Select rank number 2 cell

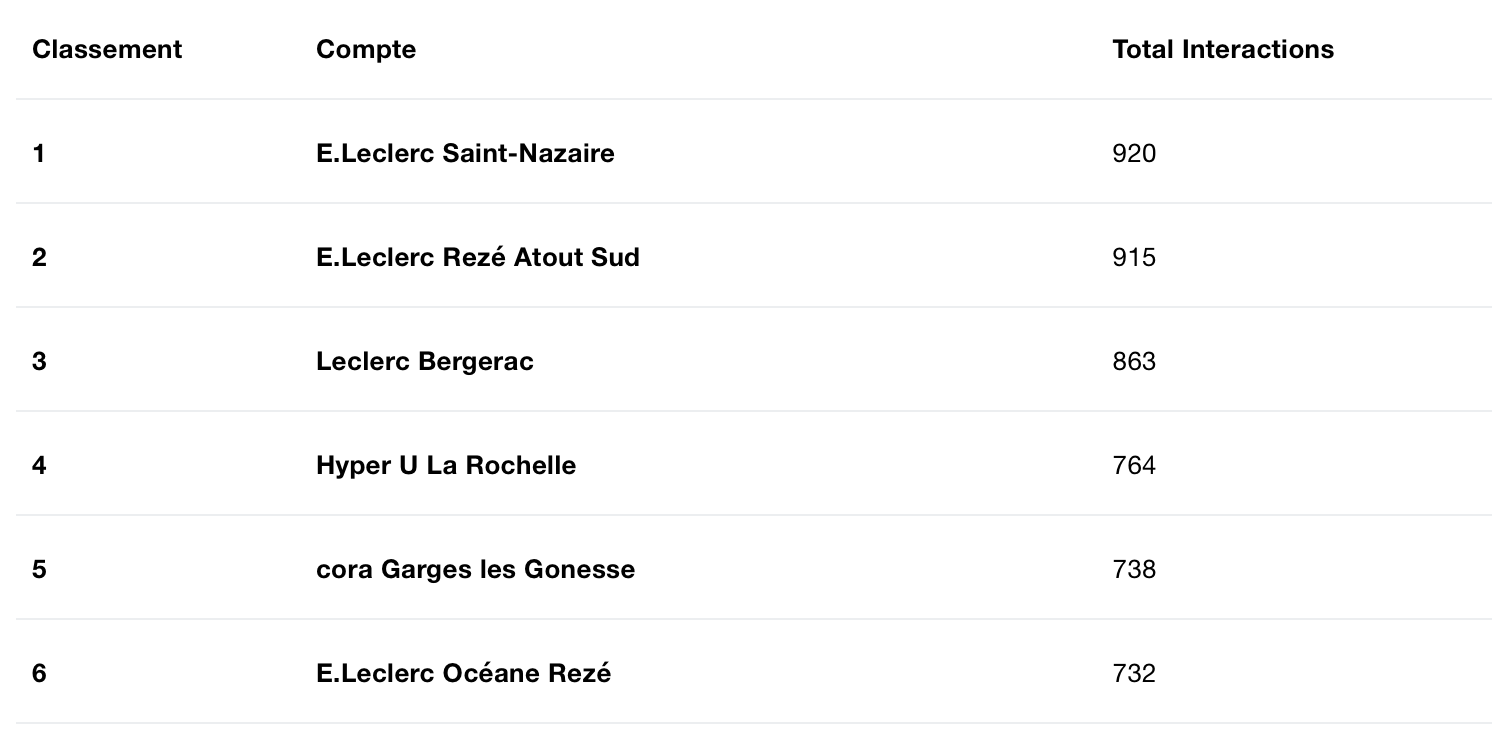39,257
